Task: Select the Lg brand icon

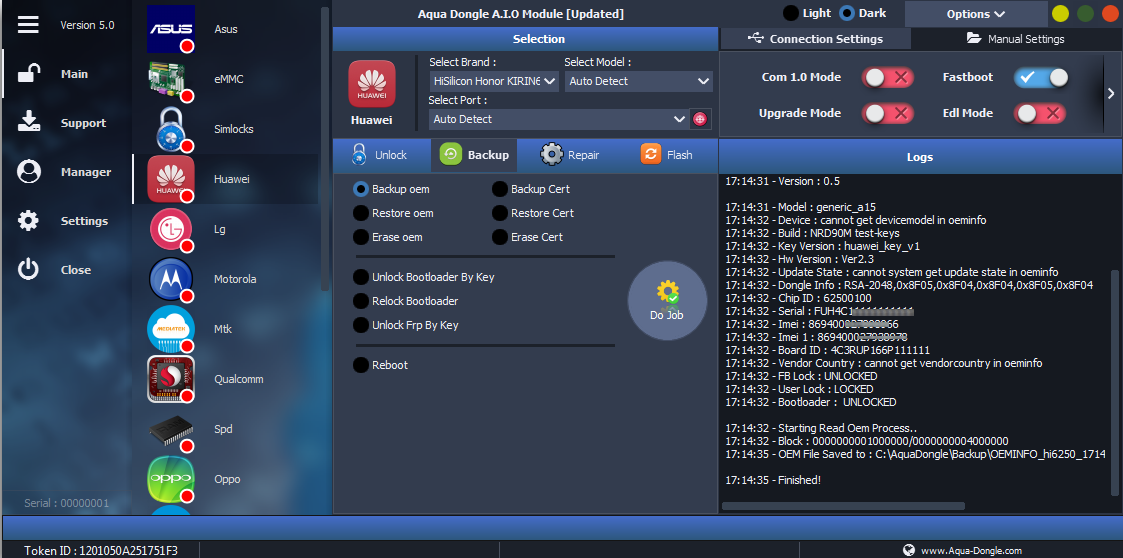Action: pos(171,229)
